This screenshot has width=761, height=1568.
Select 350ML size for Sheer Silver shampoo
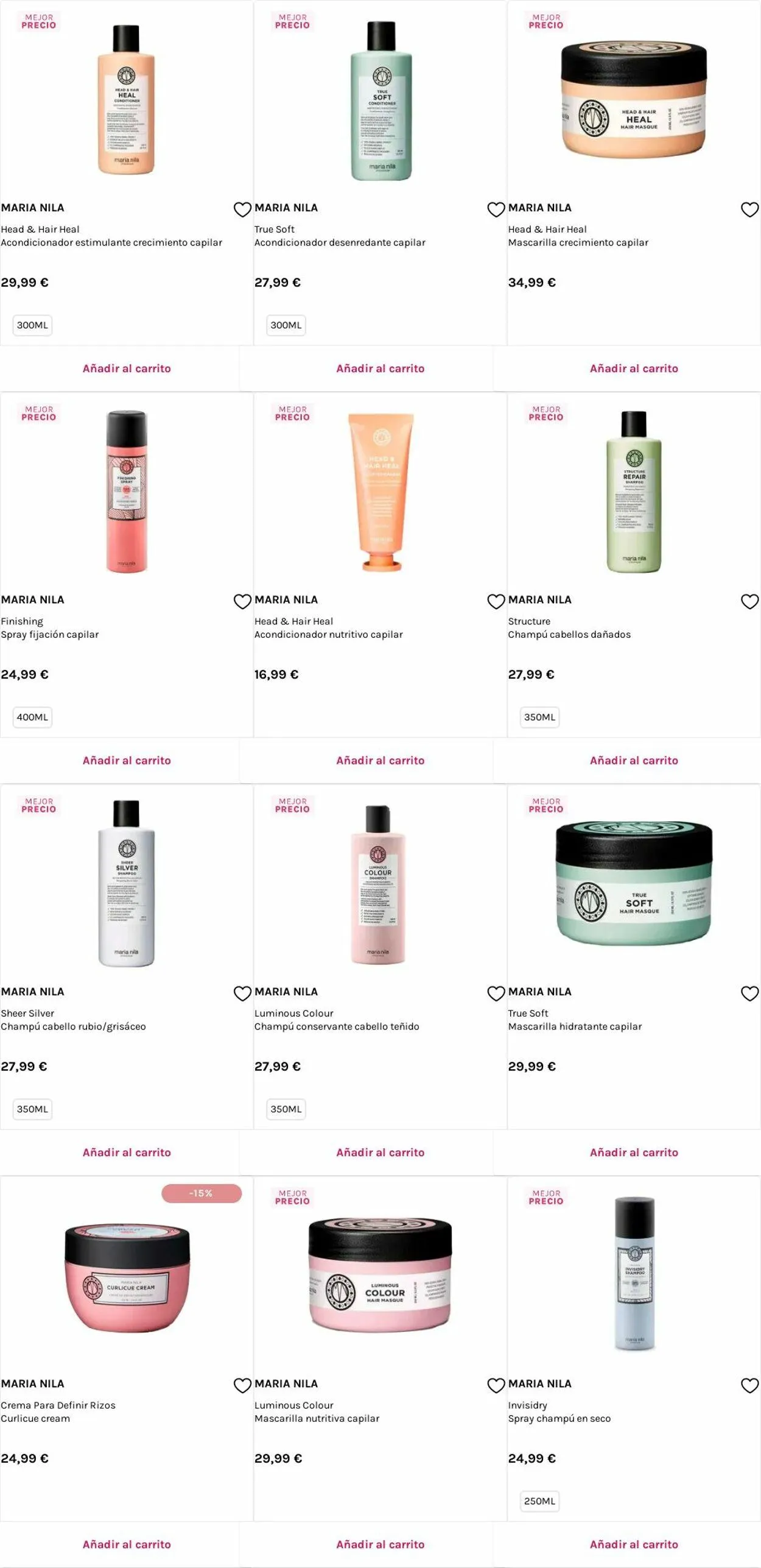[x=32, y=1109]
